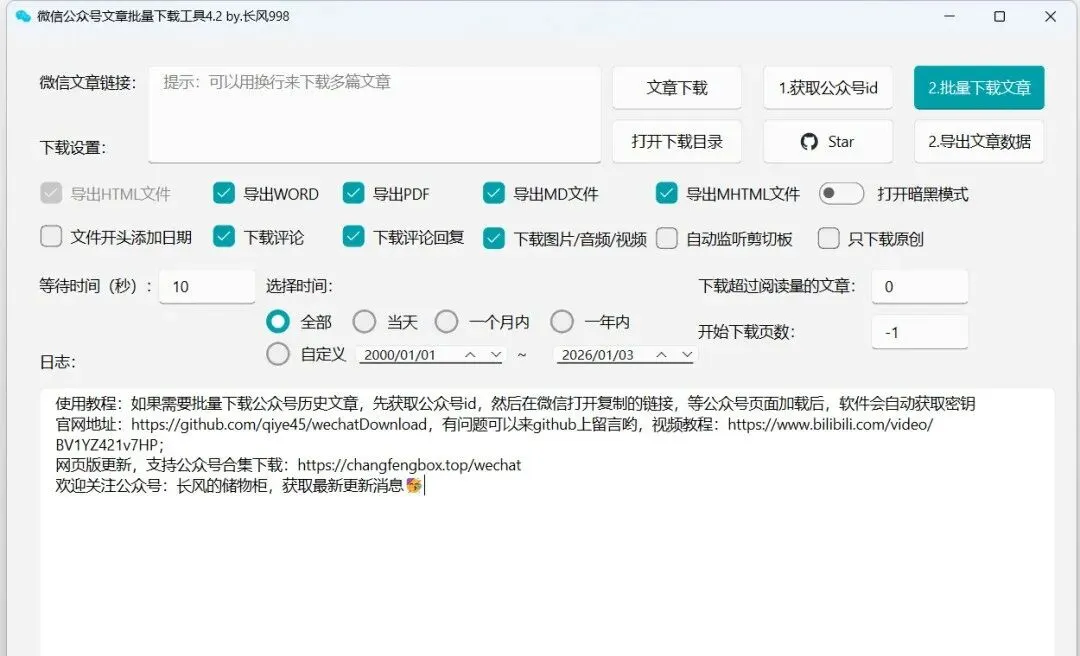Enable the 自动监听剪切板 checkbox
1080x656 pixels.
pos(667,238)
